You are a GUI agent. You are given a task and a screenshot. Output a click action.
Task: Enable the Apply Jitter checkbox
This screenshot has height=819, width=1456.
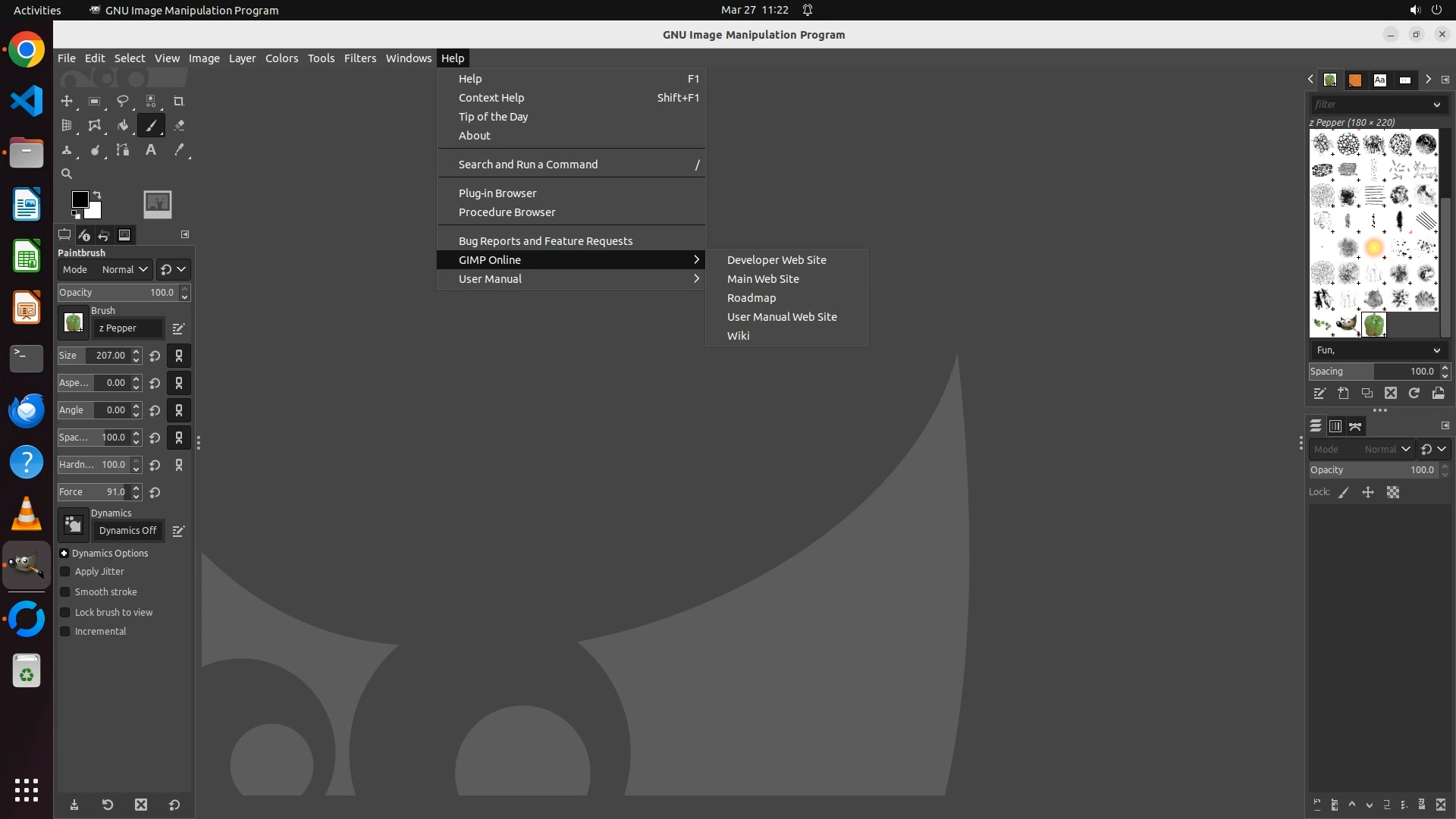coord(65,572)
